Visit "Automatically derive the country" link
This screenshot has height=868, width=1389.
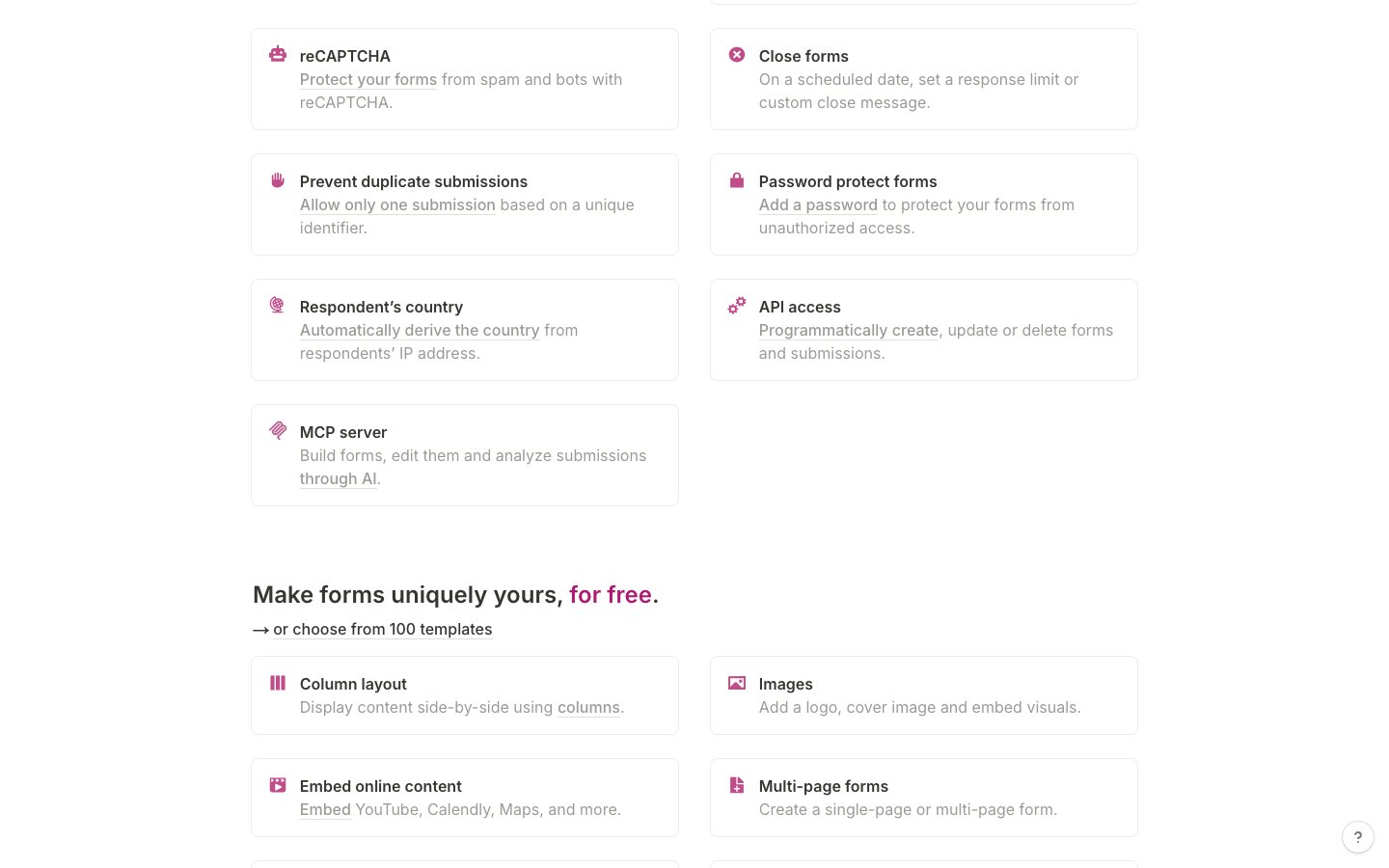(x=420, y=331)
